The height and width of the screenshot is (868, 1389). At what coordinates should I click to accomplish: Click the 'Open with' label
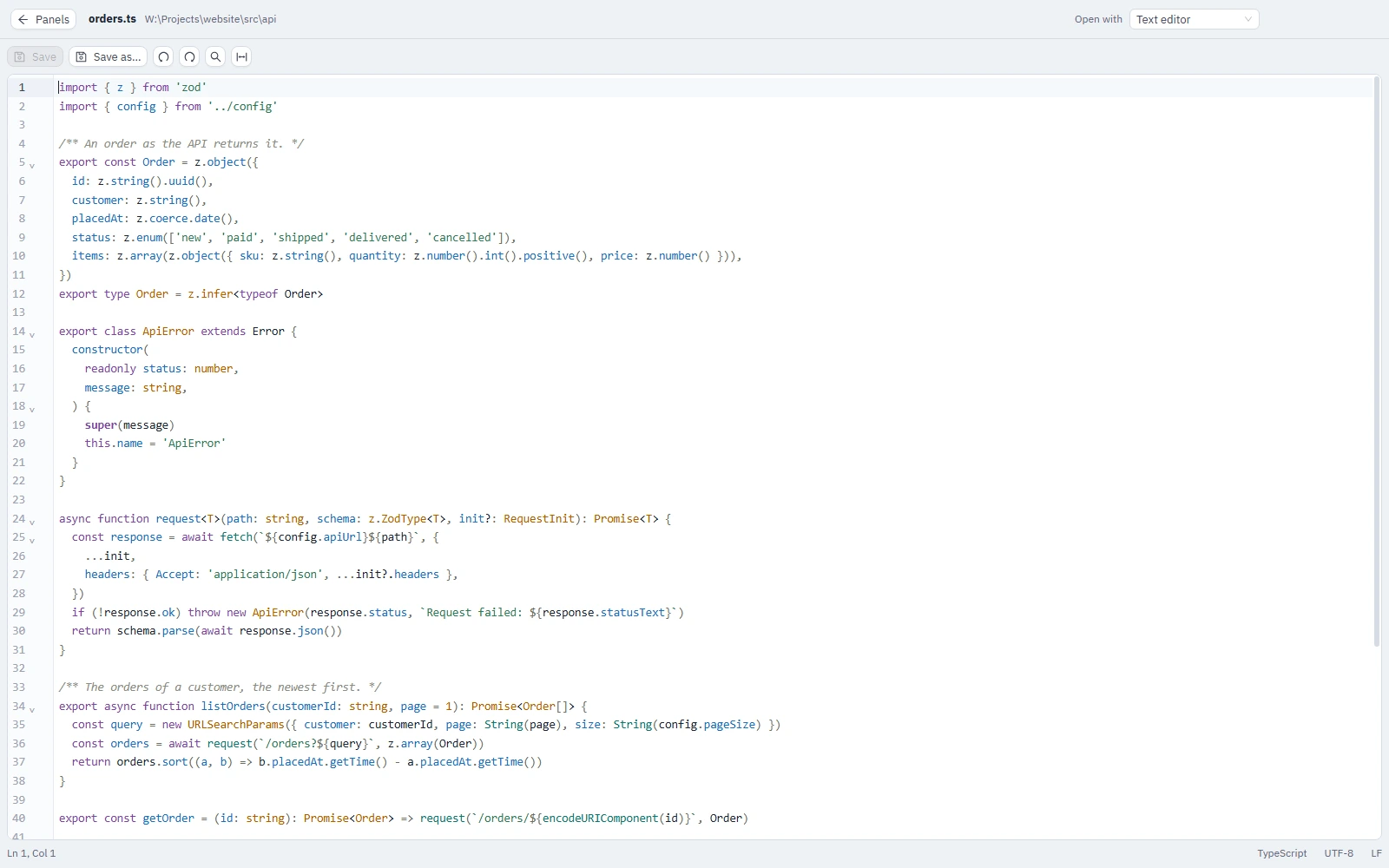[x=1098, y=19]
